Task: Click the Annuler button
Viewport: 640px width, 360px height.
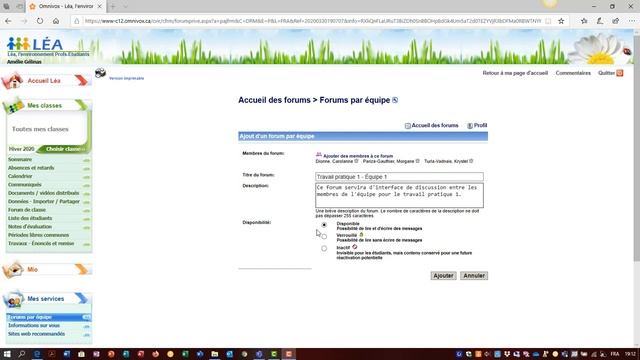Action: (x=474, y=276)
